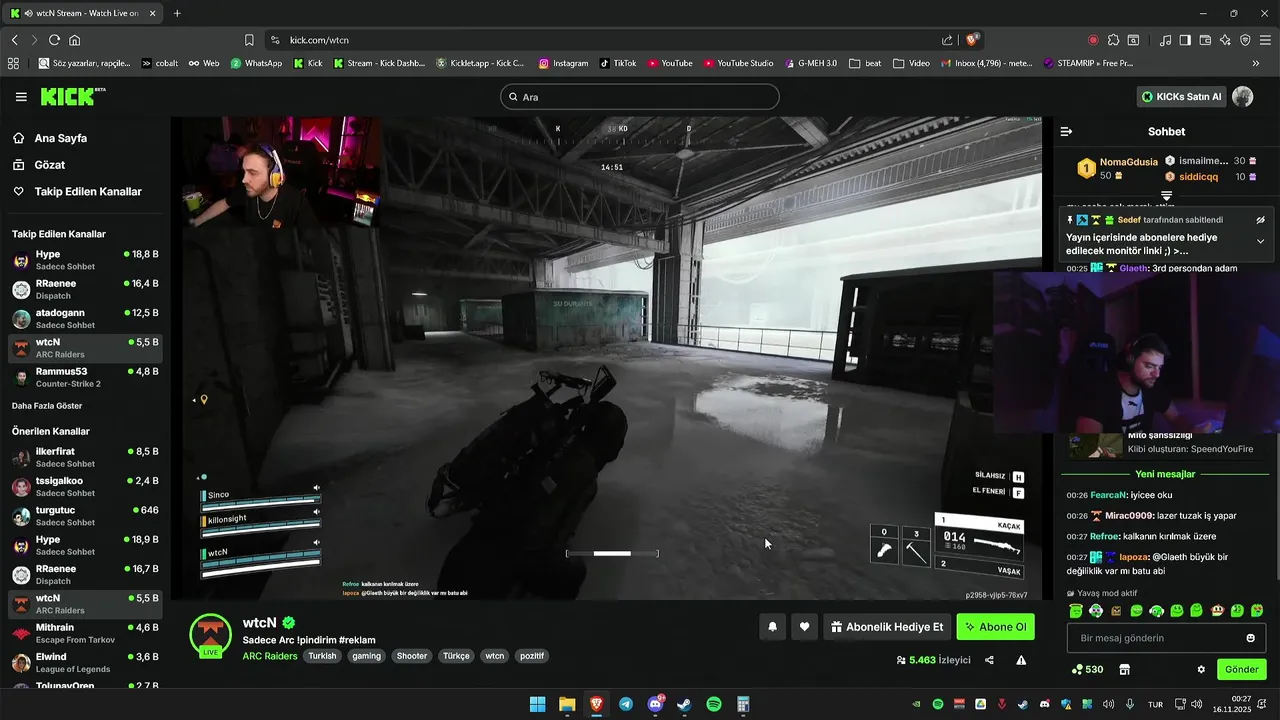The height and width of the screenshot is (720, 1280).
Task: Switch to the wtcN Stream tab
Action: click(84, 13)
